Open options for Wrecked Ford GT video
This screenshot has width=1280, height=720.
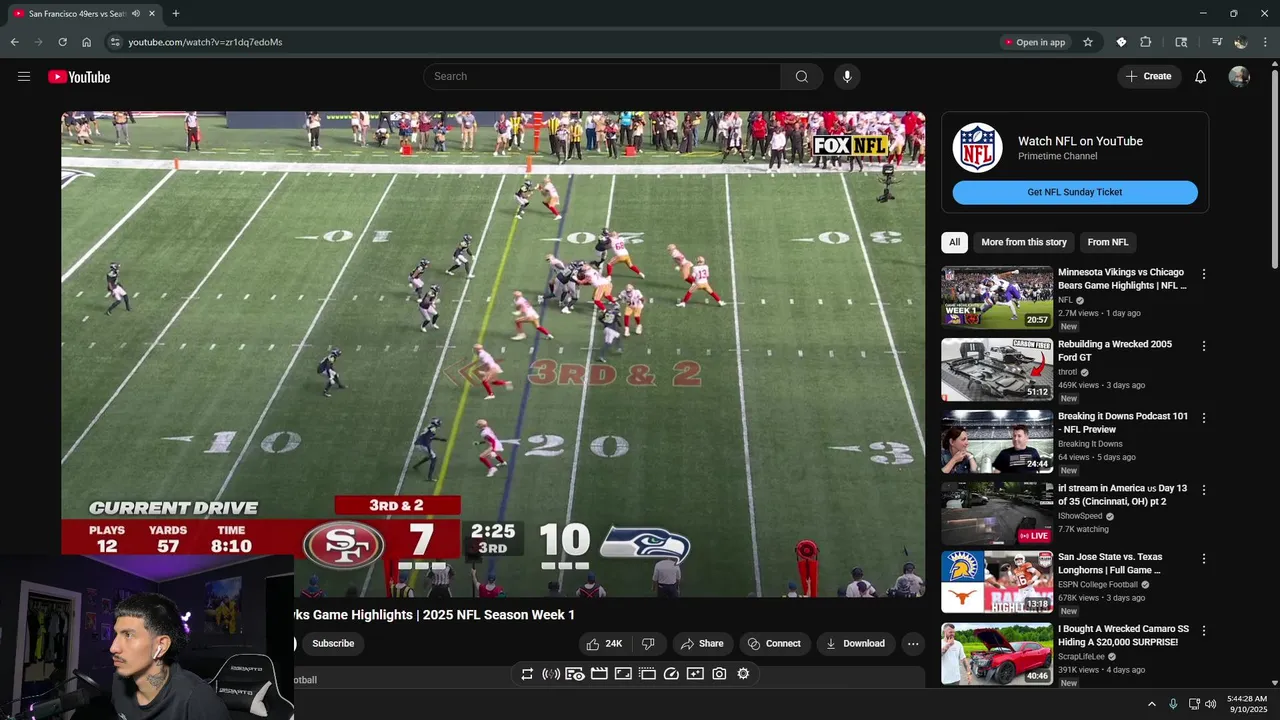click(1204, 346)
